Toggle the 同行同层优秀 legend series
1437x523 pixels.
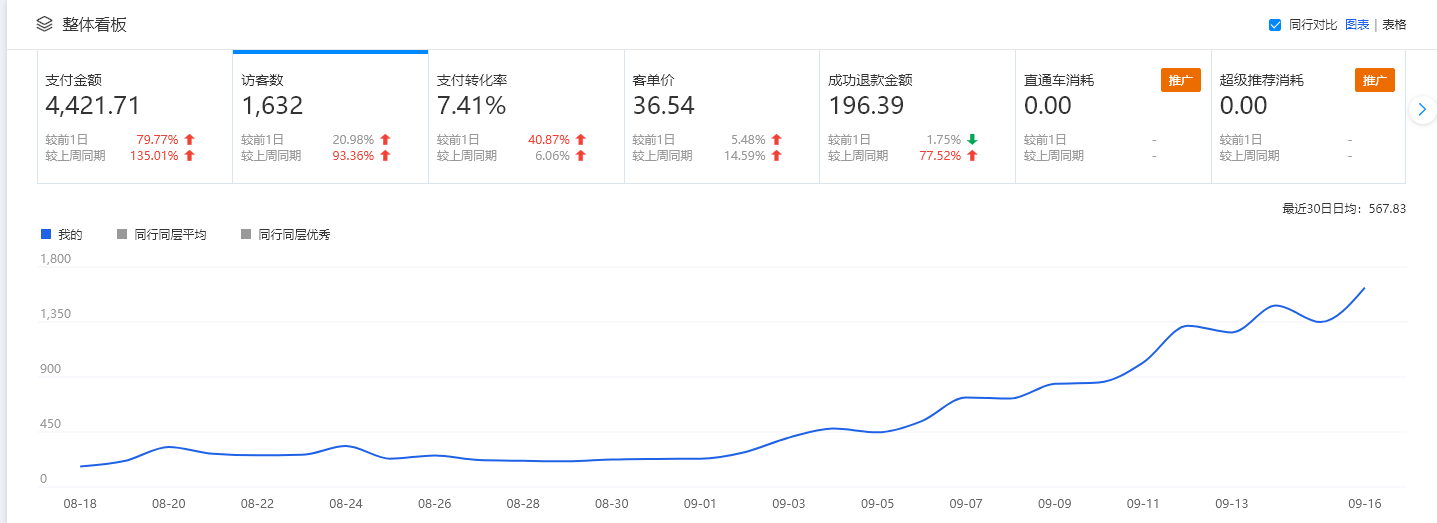286,235
